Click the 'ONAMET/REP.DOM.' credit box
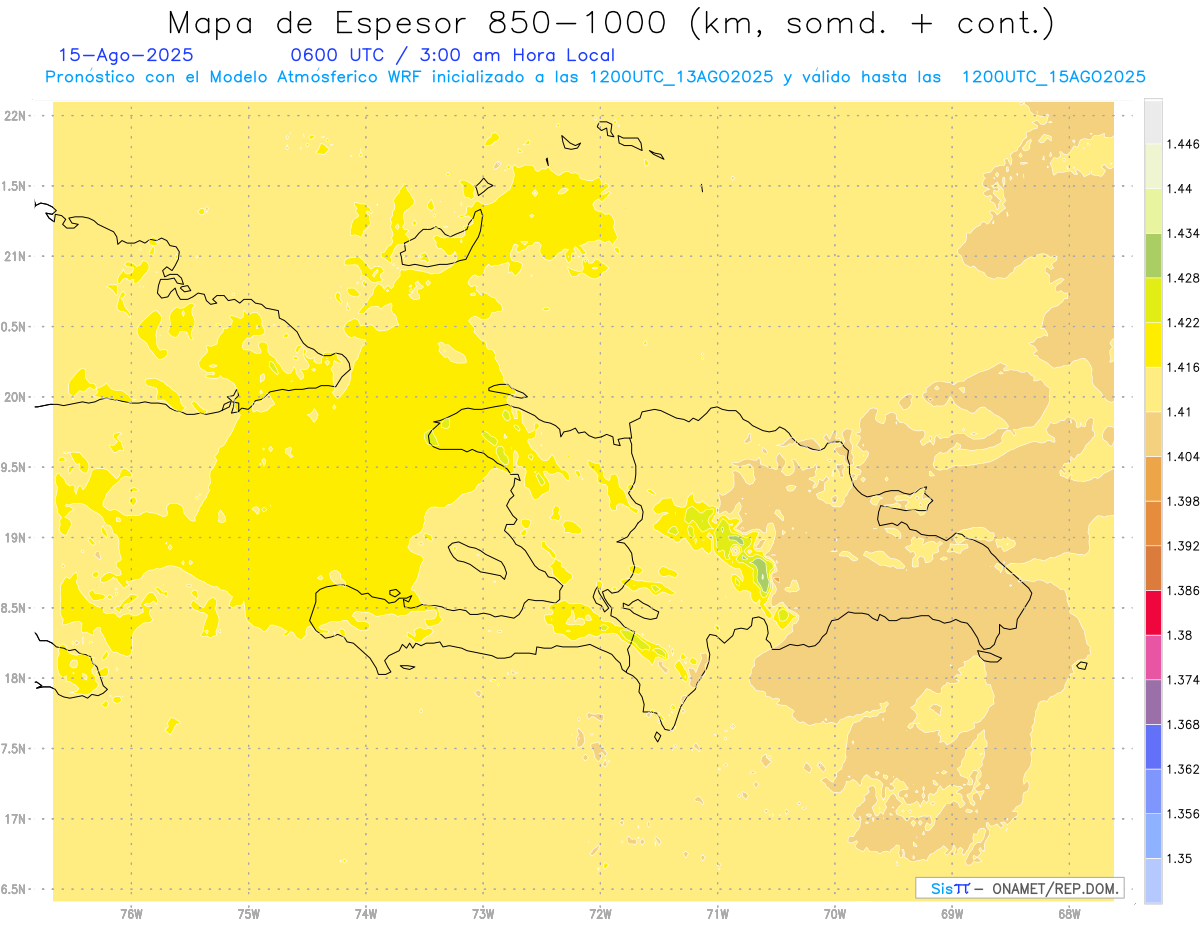1200x927 pixels. pyautogui.click(x=1020, y=888)
